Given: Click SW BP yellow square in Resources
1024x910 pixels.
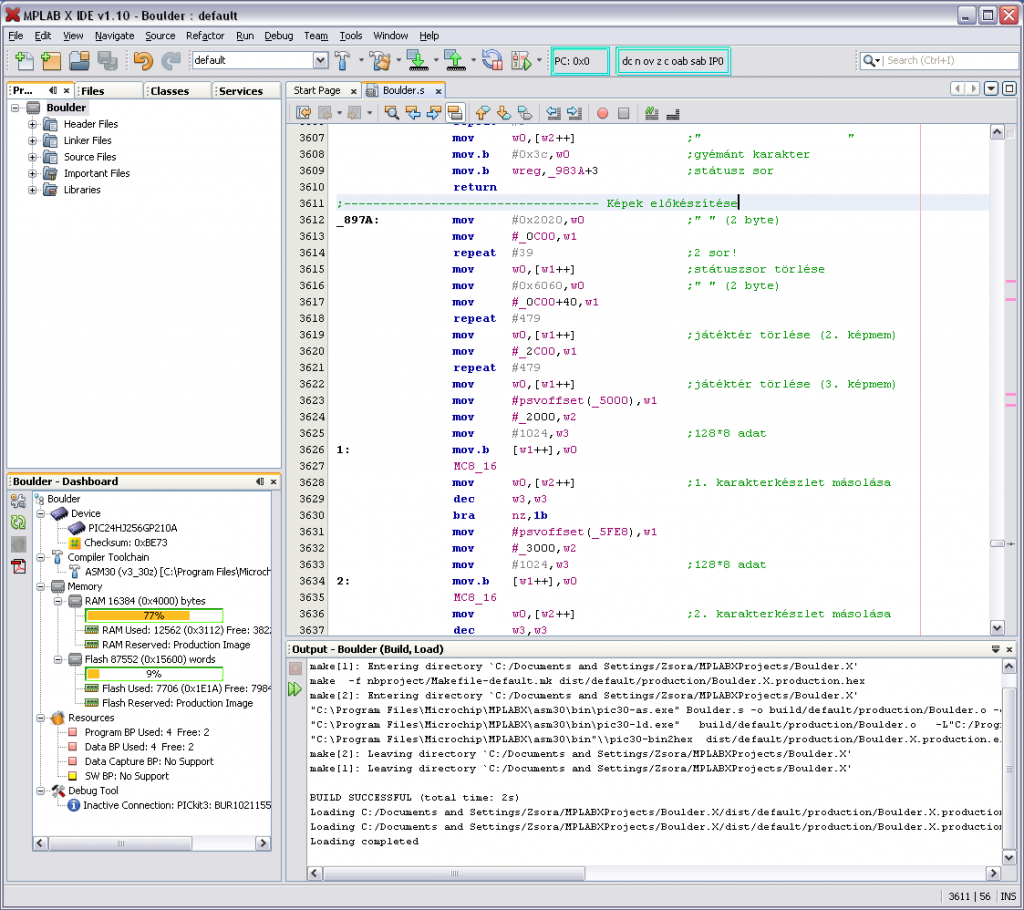Looking at the screenshot, I should click(x=73, y=775).
